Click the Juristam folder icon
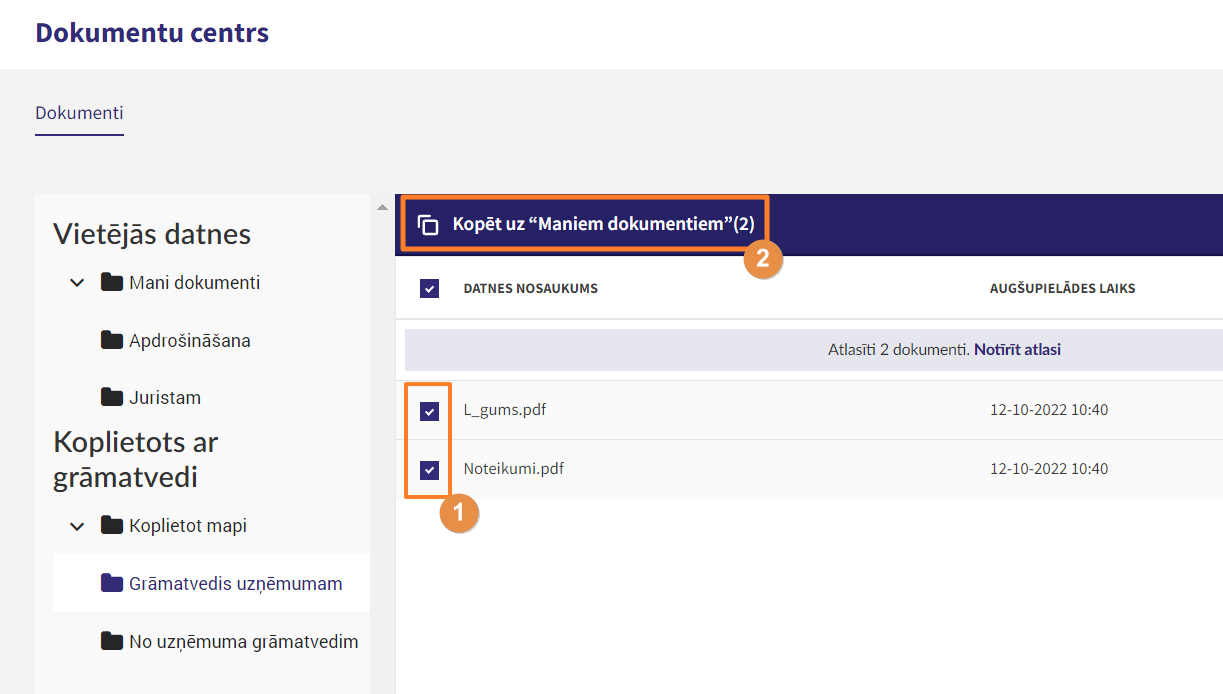This screenshot has width=1223, height=694. tap(112, 397)
